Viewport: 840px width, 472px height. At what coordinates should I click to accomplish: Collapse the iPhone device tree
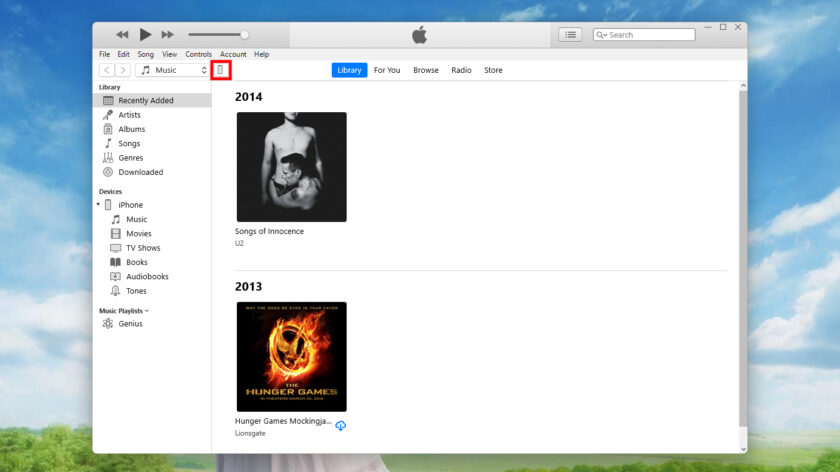(x=99, y=205)
